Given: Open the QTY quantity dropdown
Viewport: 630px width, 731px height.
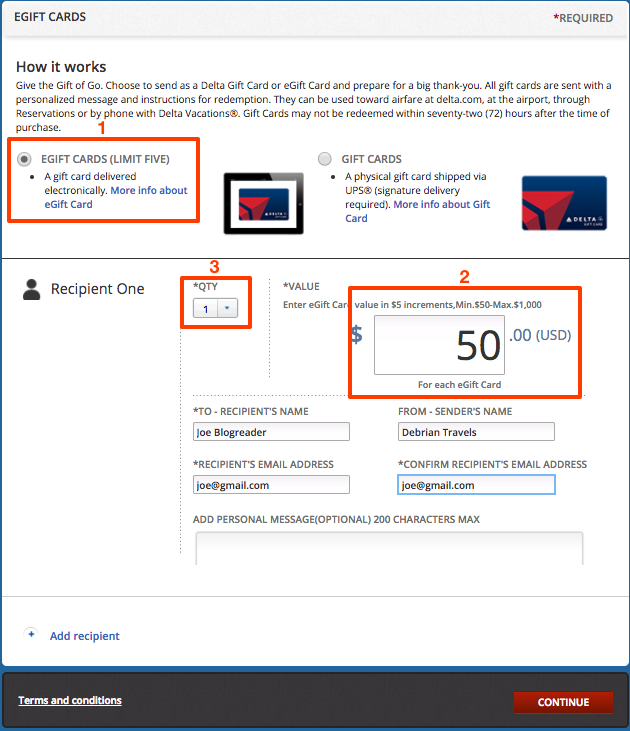Looking at the screenshot, I should (215, 309).
